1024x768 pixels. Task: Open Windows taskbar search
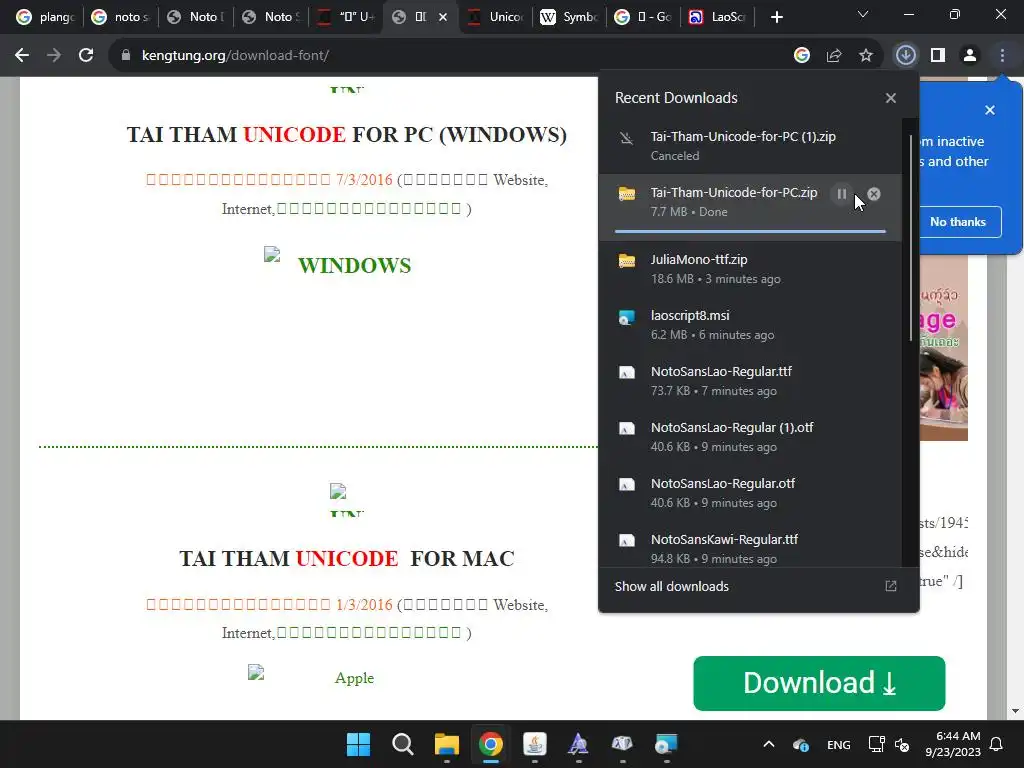coord(402,744)
